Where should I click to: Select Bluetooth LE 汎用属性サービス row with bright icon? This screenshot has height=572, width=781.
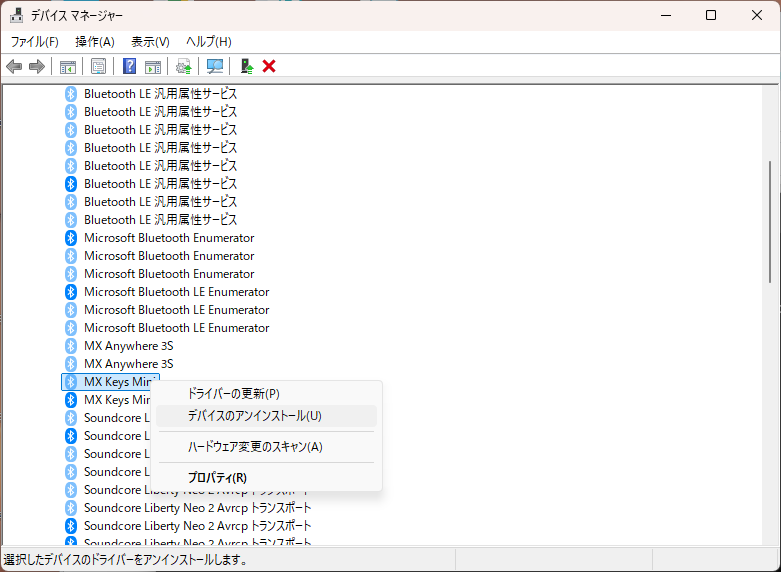[151, 184]
